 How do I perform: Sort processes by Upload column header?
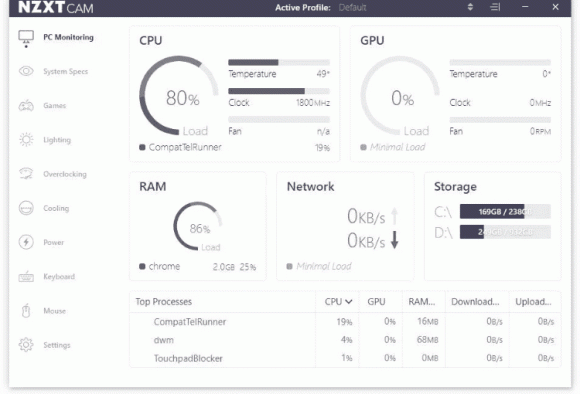[x=533, y=302]
